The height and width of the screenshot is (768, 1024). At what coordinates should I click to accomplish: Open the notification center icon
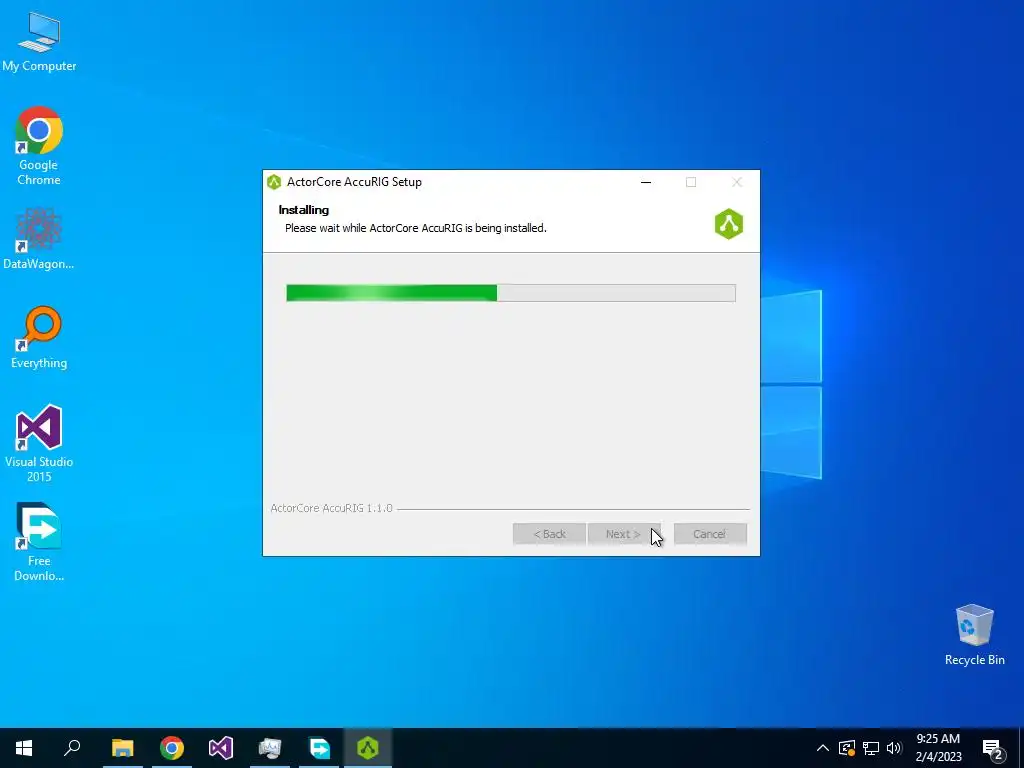[x=992, y=749]
